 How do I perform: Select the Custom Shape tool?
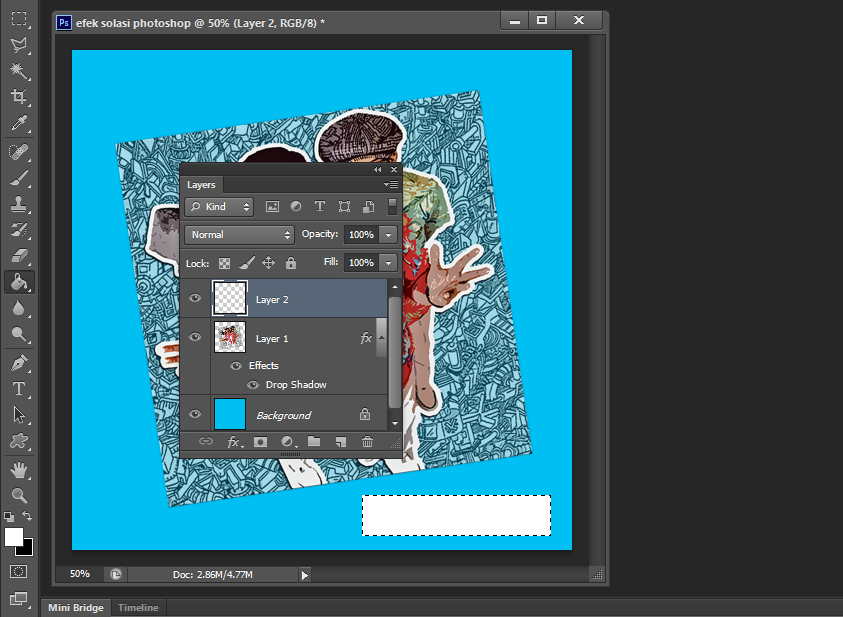coord(19,441)
